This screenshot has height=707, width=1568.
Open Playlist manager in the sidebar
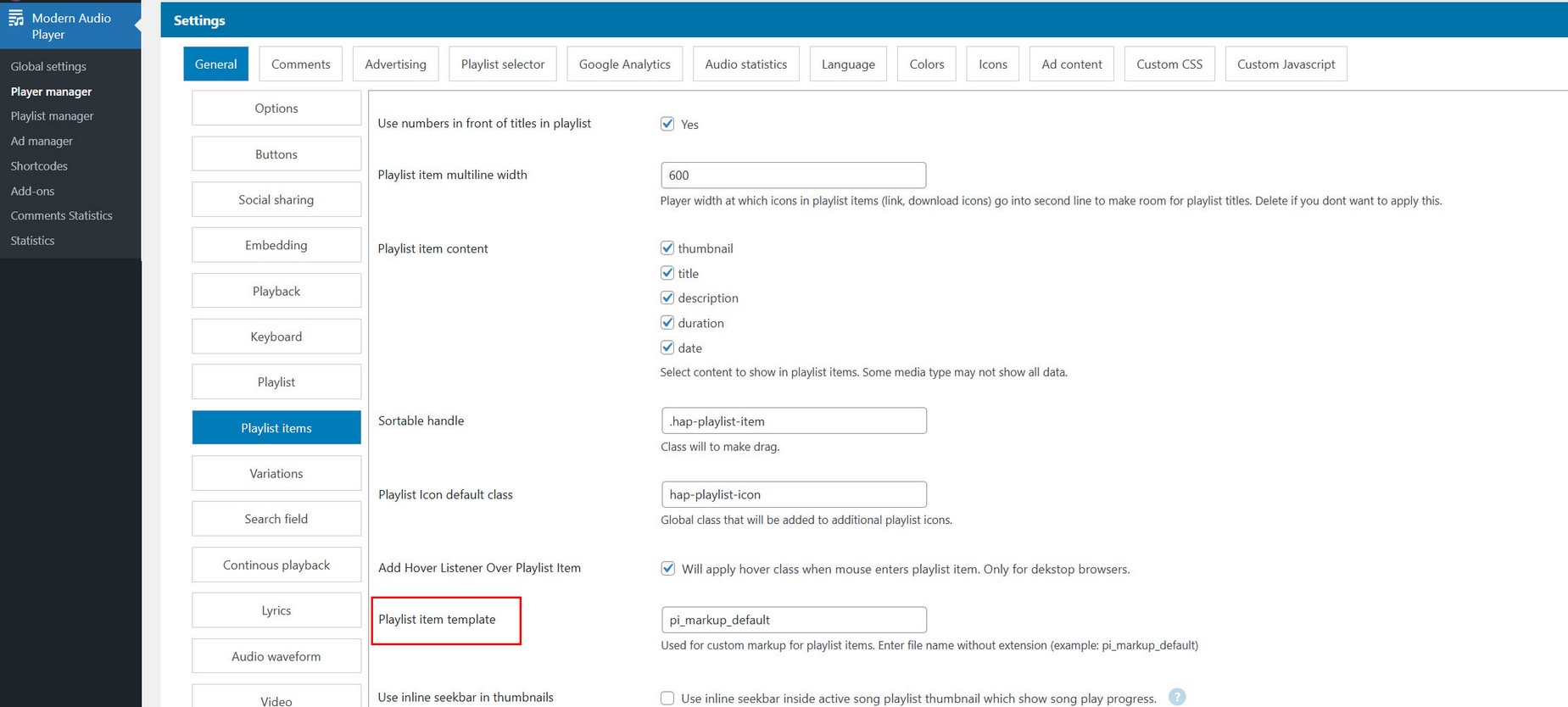52,116
